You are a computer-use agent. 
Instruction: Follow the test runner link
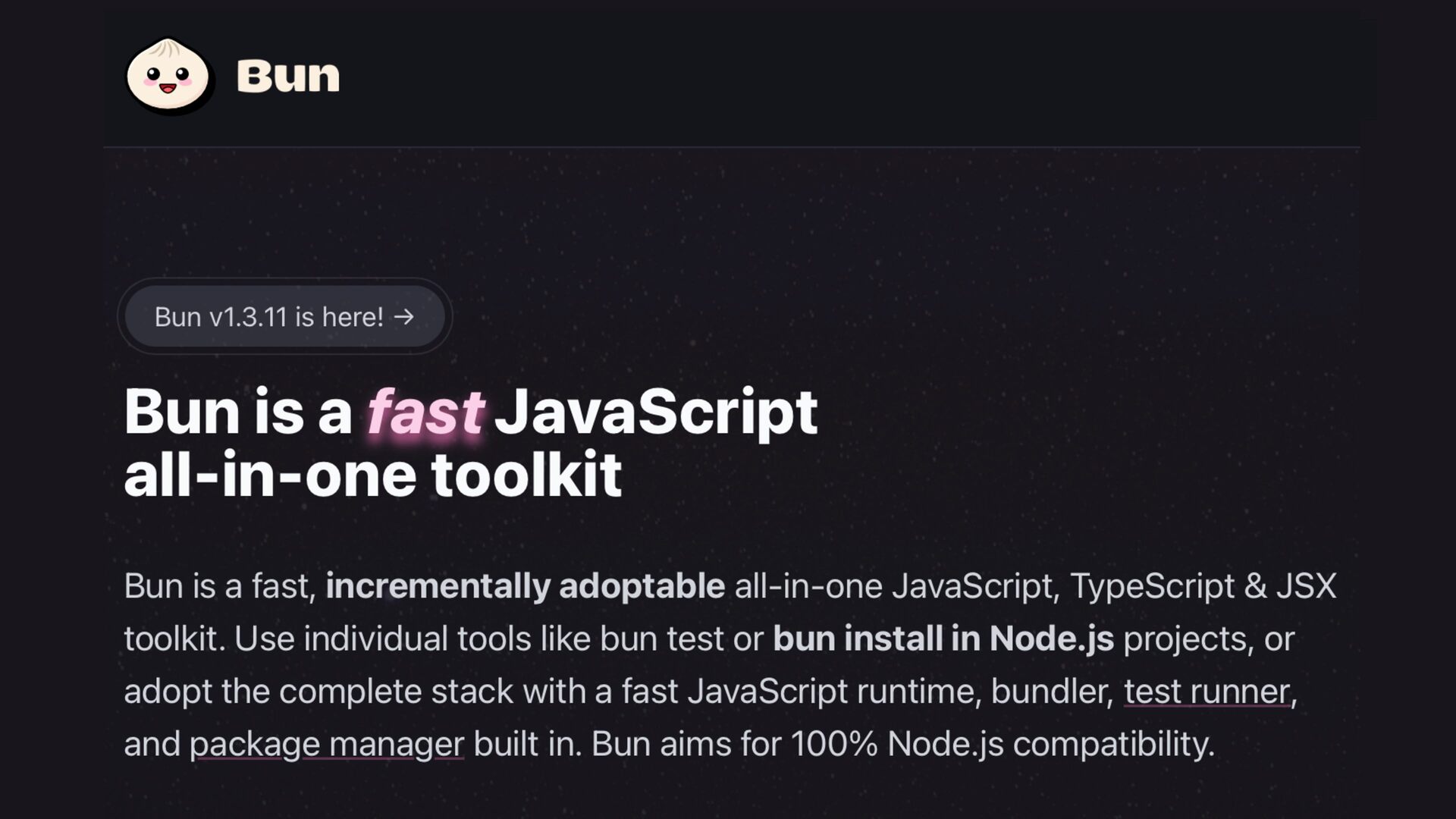(1206, 692)
